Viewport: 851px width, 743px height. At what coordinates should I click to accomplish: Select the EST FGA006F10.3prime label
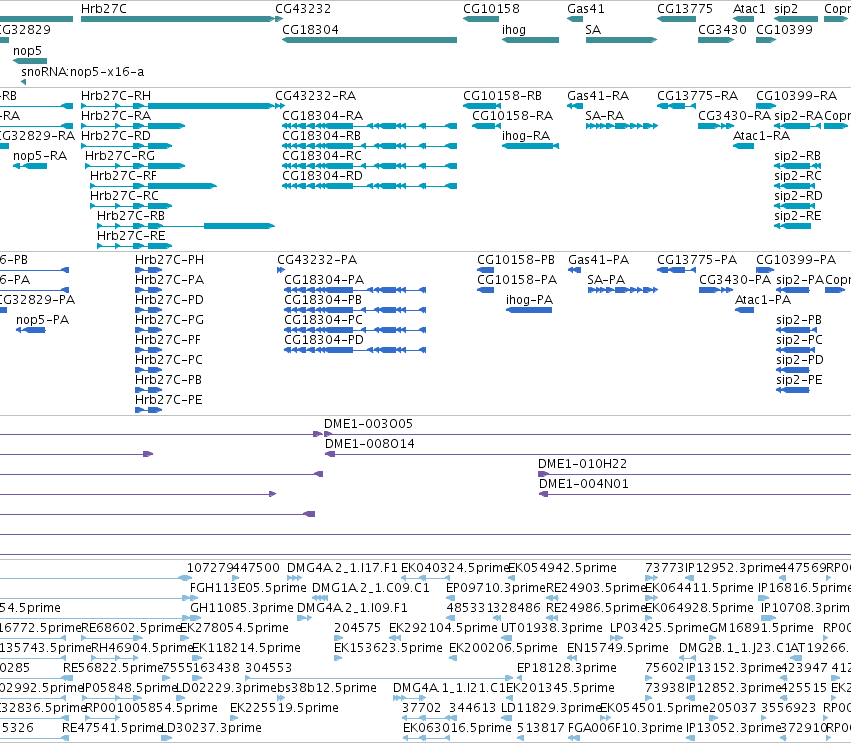[625, 728]
